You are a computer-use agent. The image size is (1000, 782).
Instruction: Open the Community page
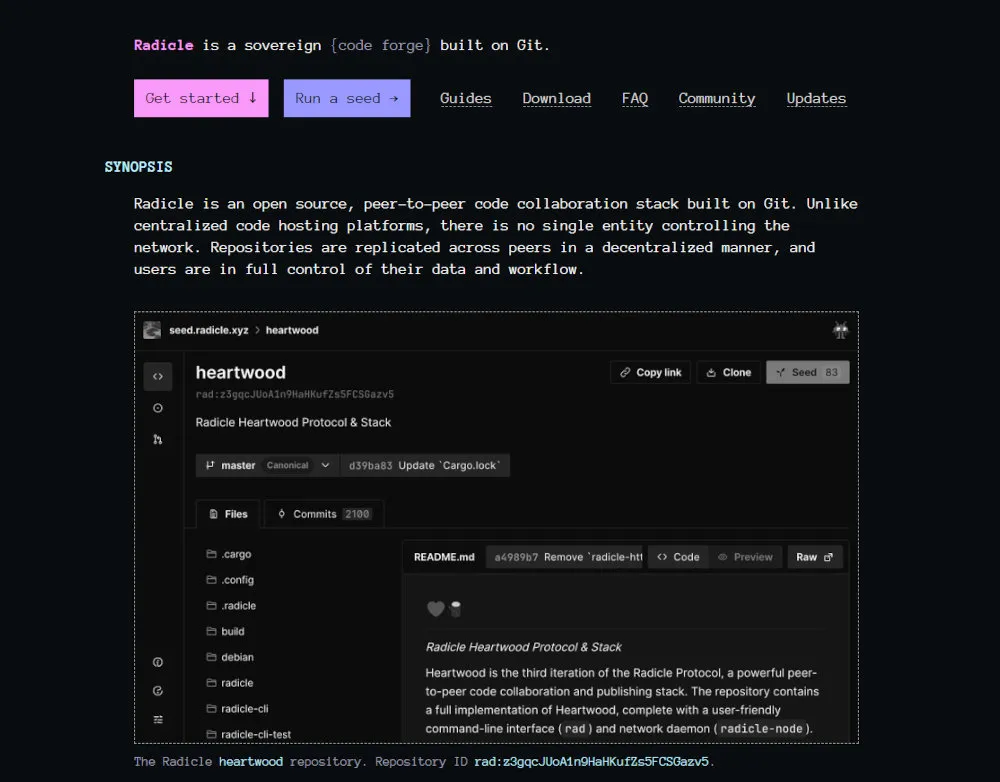[717, 98]
